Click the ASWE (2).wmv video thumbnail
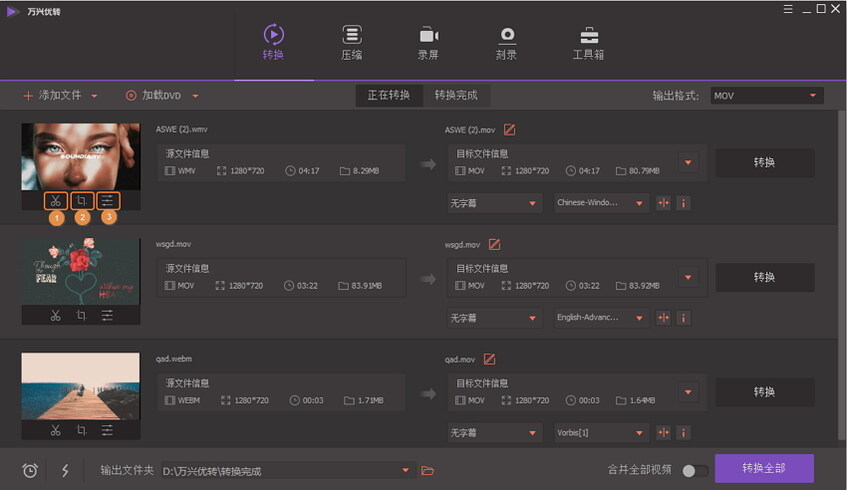847x490 pixels. [80, 157]
